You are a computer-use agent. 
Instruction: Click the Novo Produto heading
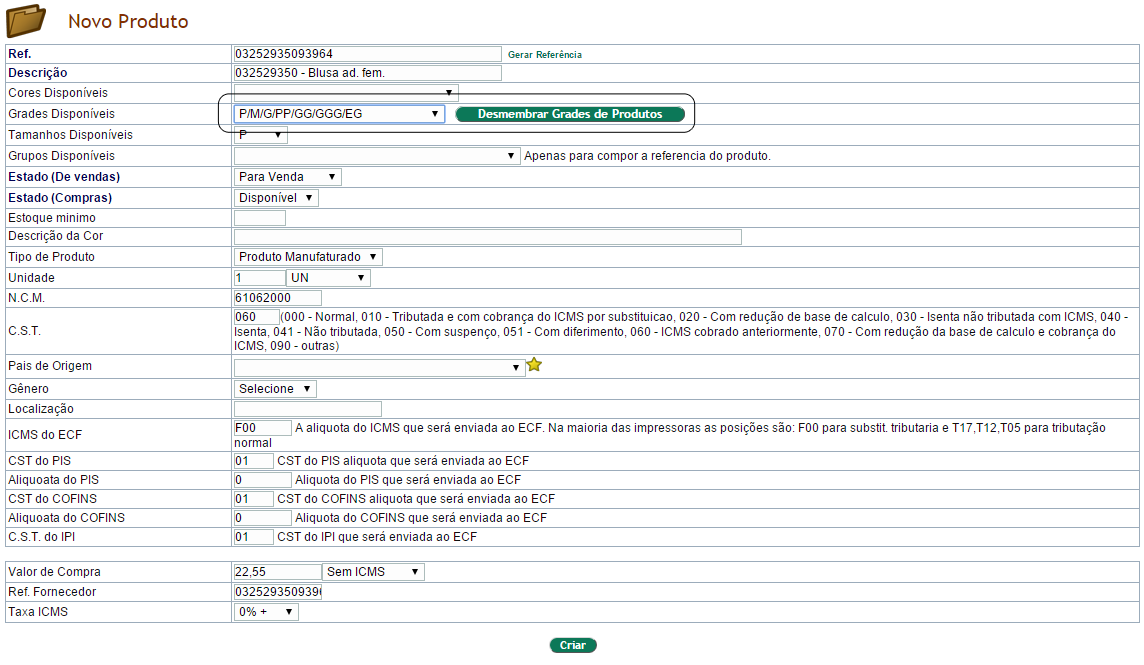point(128,21)
